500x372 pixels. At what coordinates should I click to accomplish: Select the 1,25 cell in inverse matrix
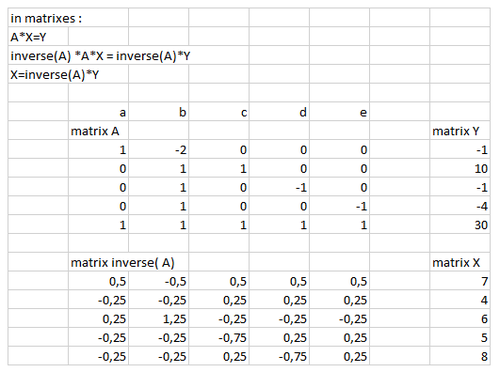coord(159,318)
